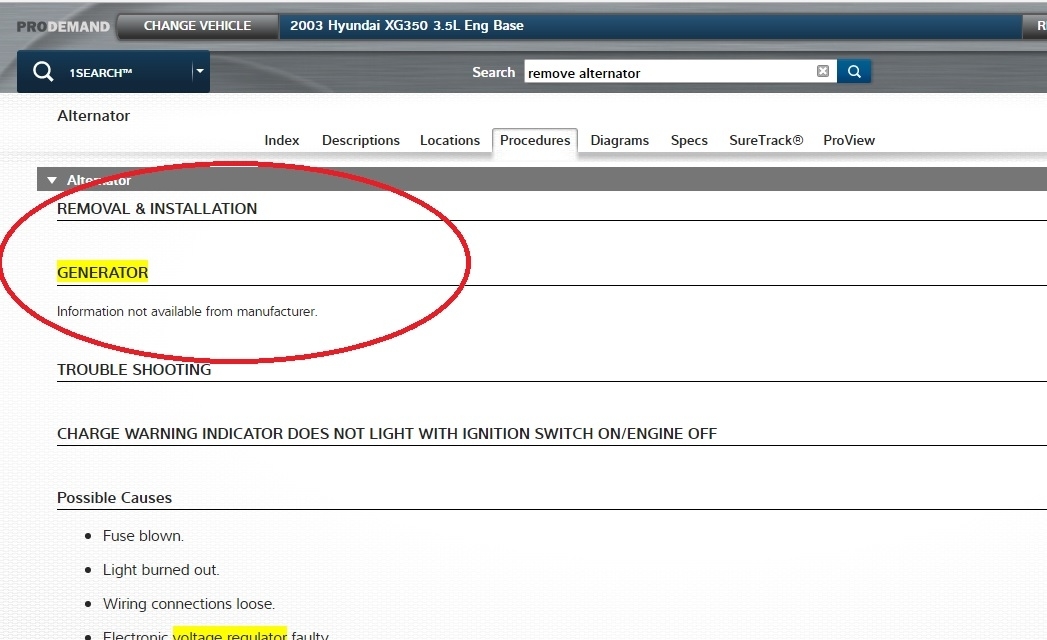Click the highlighted GENERATOR heading
Screen dimensions: 1047x640
coord(102,272)
